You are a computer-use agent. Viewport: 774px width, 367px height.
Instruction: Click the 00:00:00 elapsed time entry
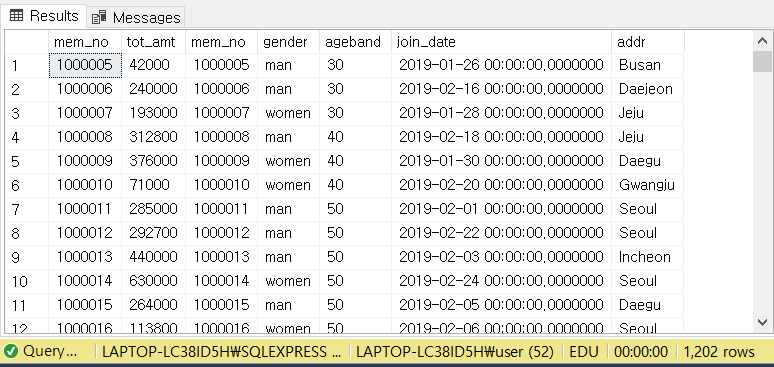641,352
